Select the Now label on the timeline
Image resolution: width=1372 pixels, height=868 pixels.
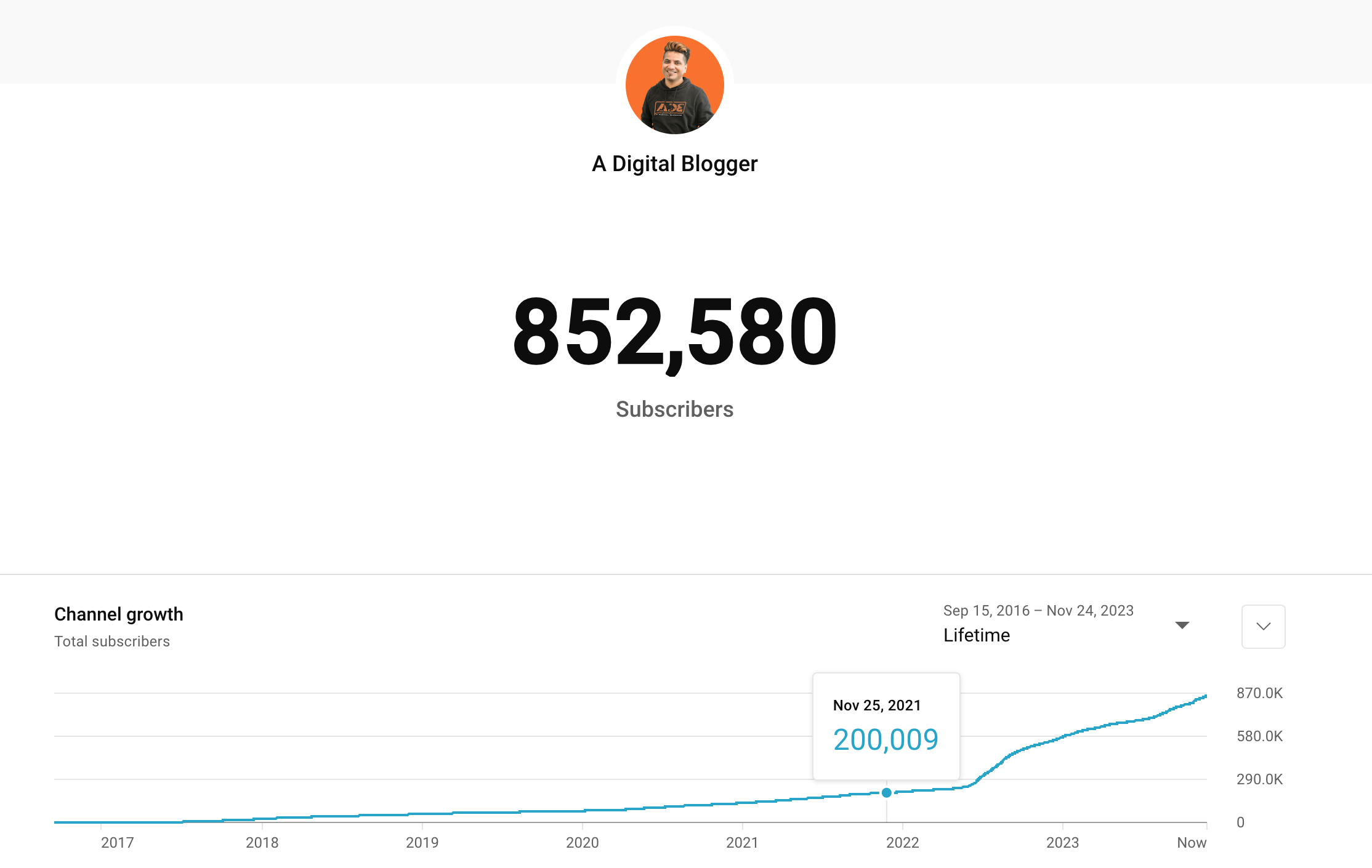(1192, 843)
